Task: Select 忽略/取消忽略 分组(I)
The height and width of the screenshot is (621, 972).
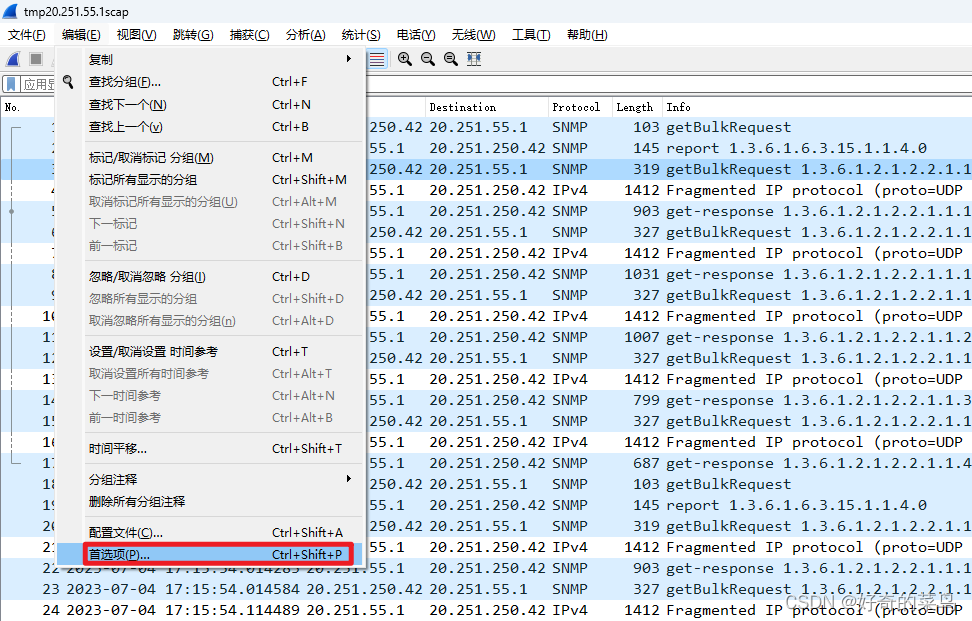Action: pos(211,277)
